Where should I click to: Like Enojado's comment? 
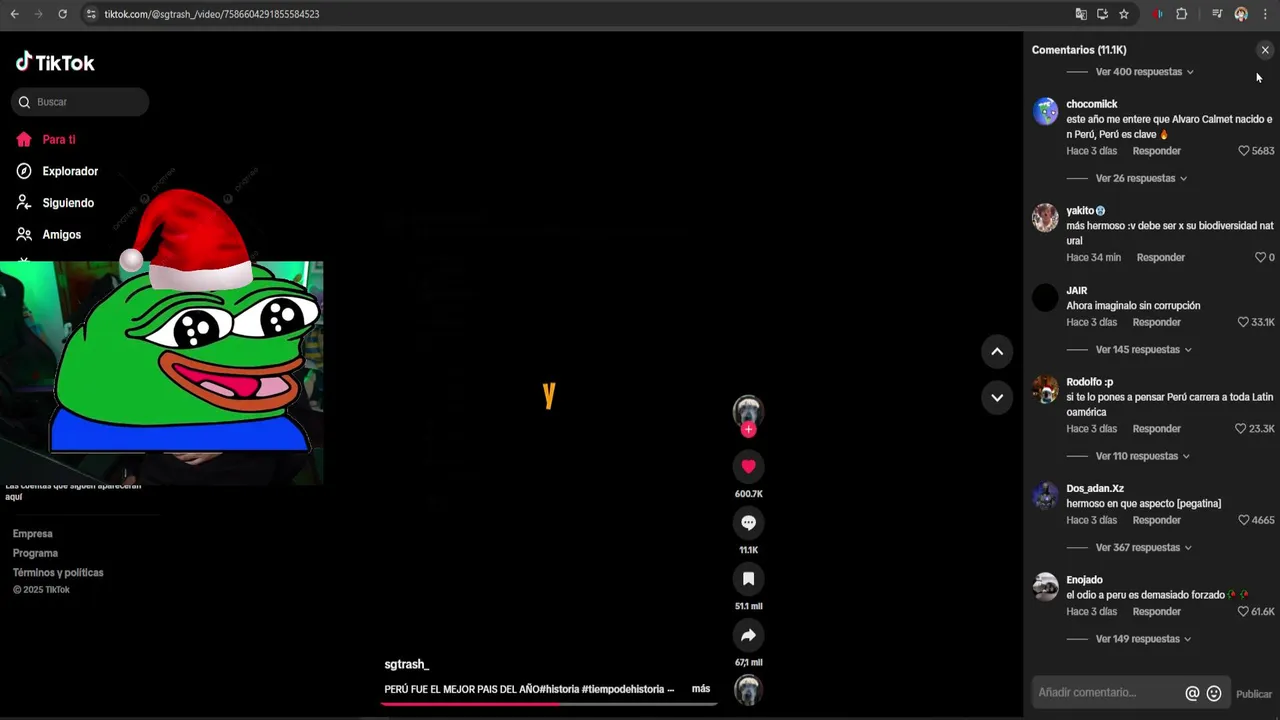1244,612
